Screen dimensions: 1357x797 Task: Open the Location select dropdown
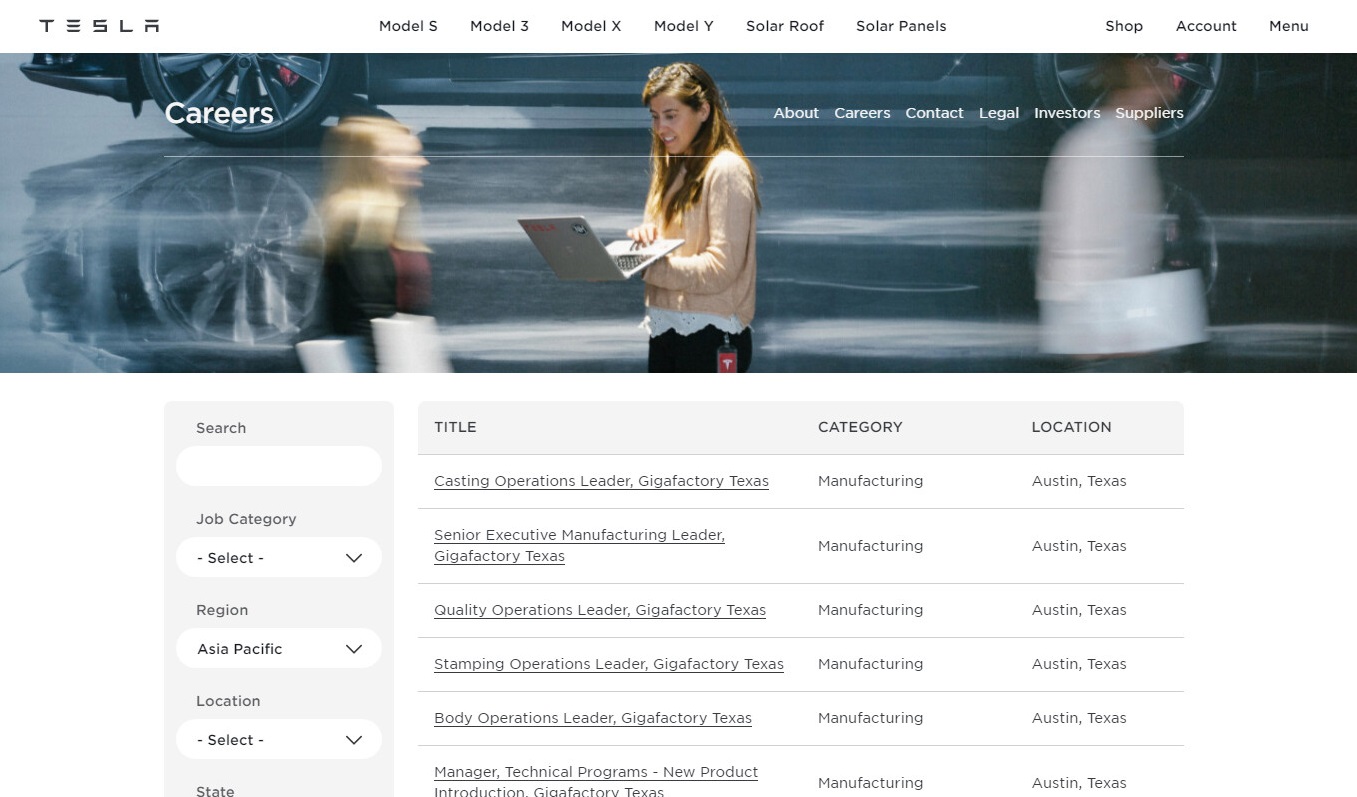[279, 740]
